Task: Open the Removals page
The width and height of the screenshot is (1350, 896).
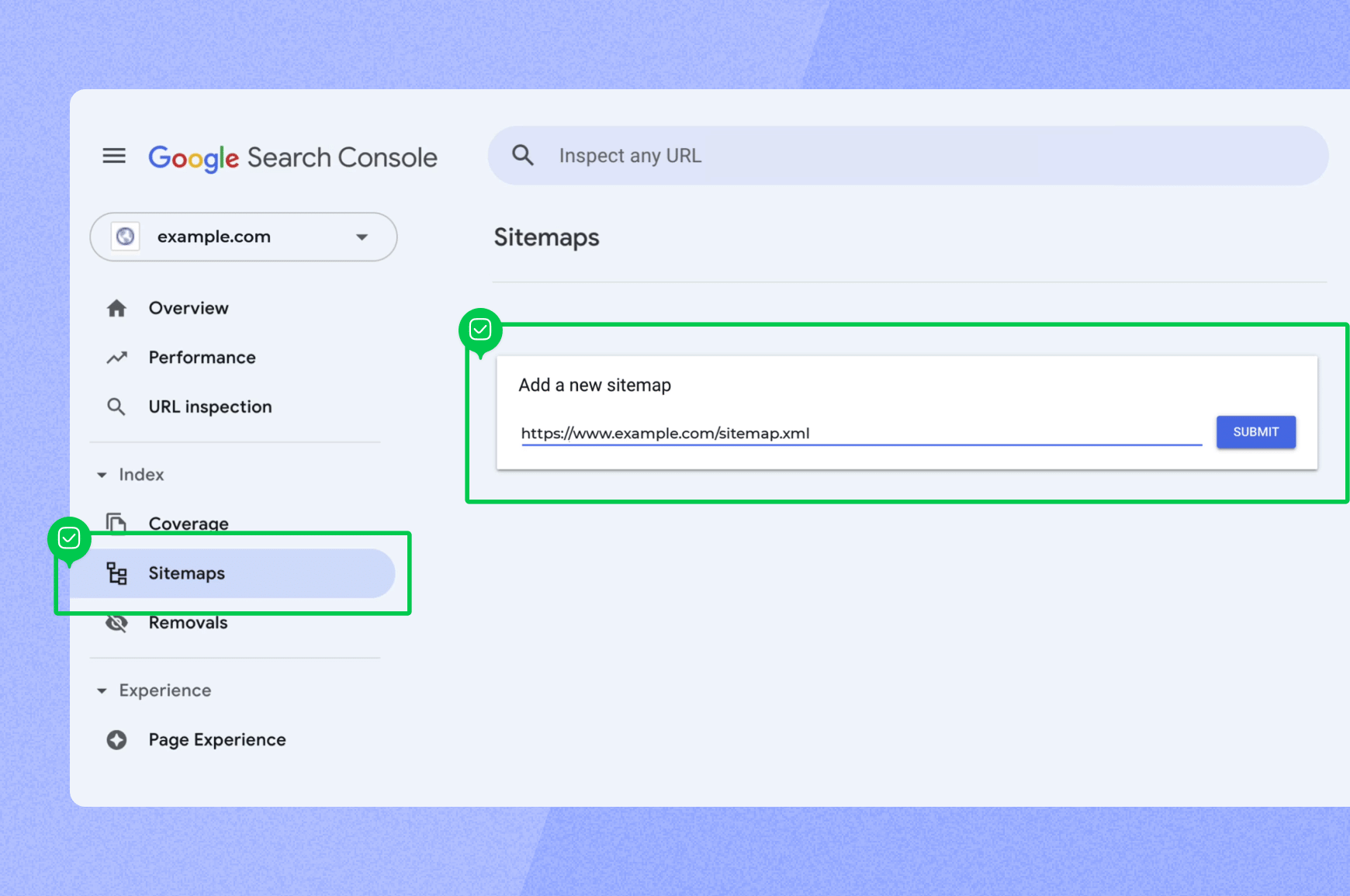Action: 189,623
